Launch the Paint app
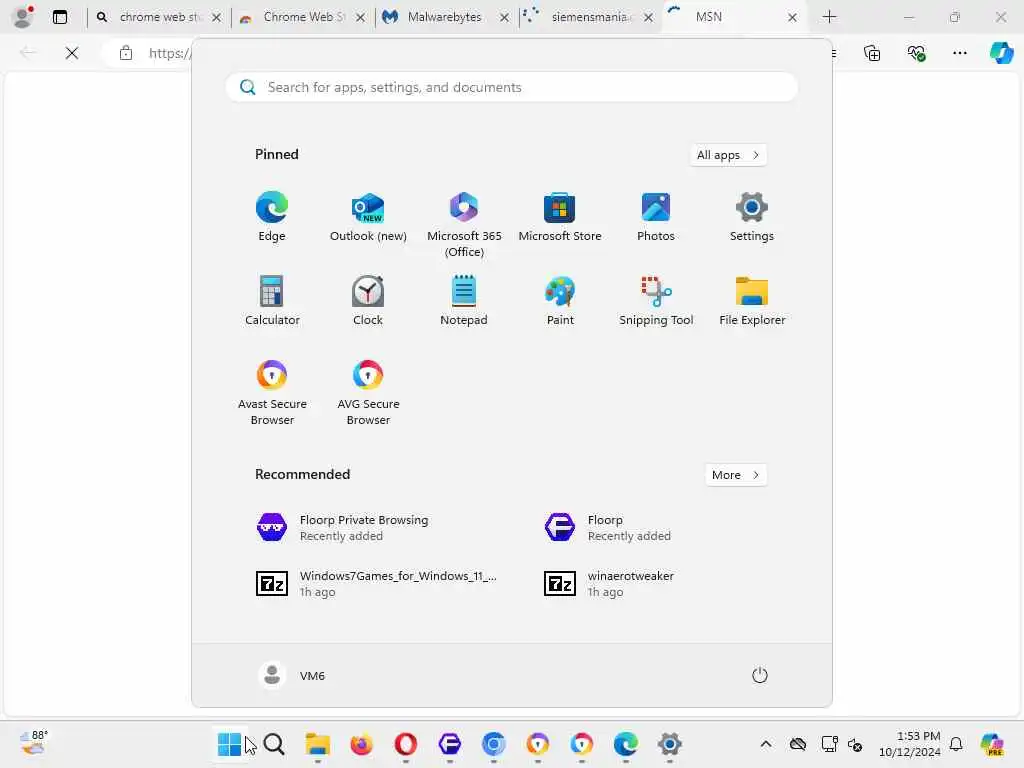This screenshot has height=768, width=1024. [560, 301]
